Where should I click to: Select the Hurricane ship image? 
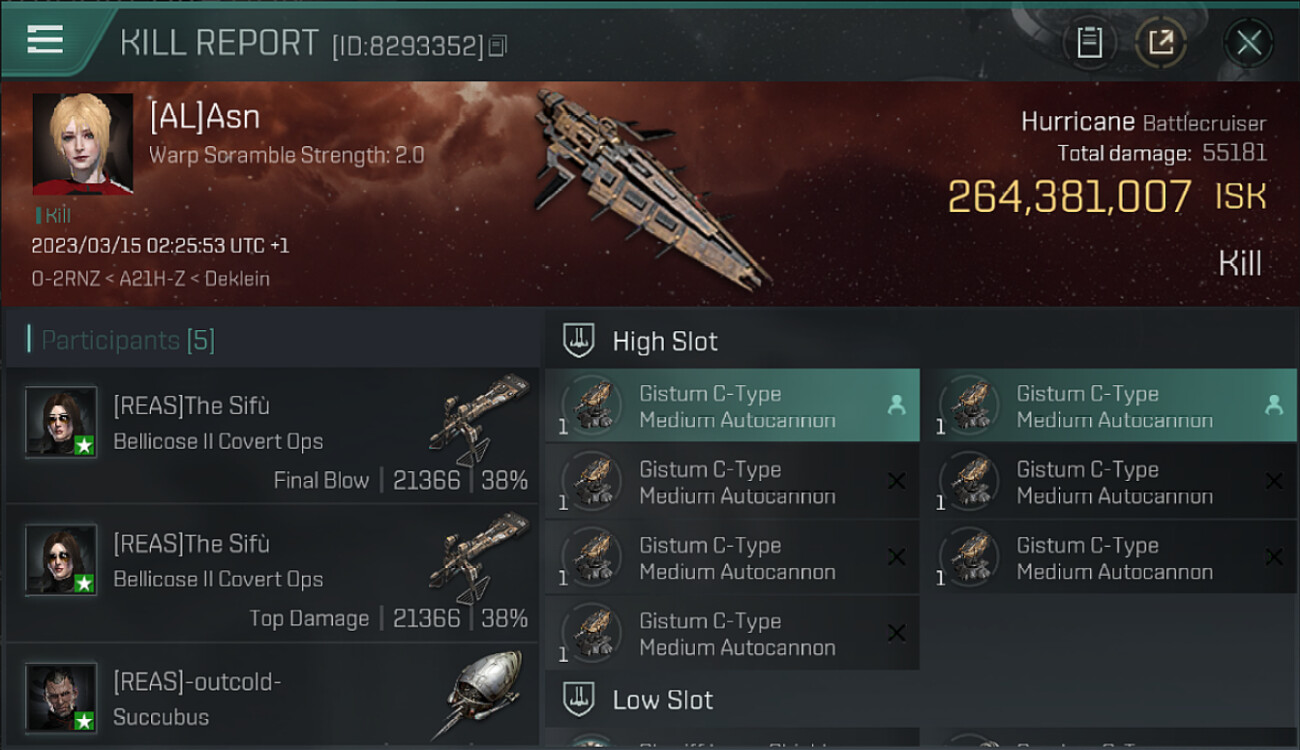click(x=650, y=185)
